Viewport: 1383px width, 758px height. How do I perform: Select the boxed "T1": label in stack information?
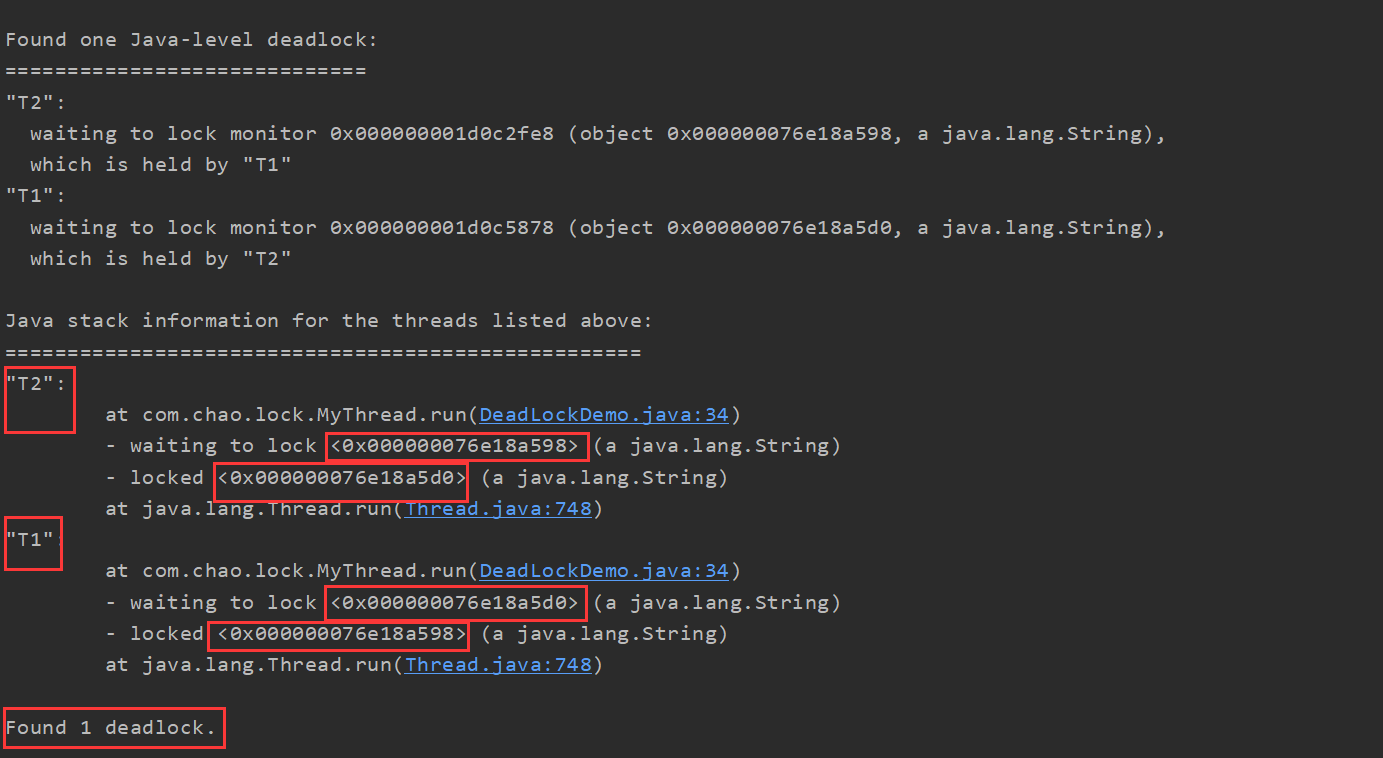(33, 540)
